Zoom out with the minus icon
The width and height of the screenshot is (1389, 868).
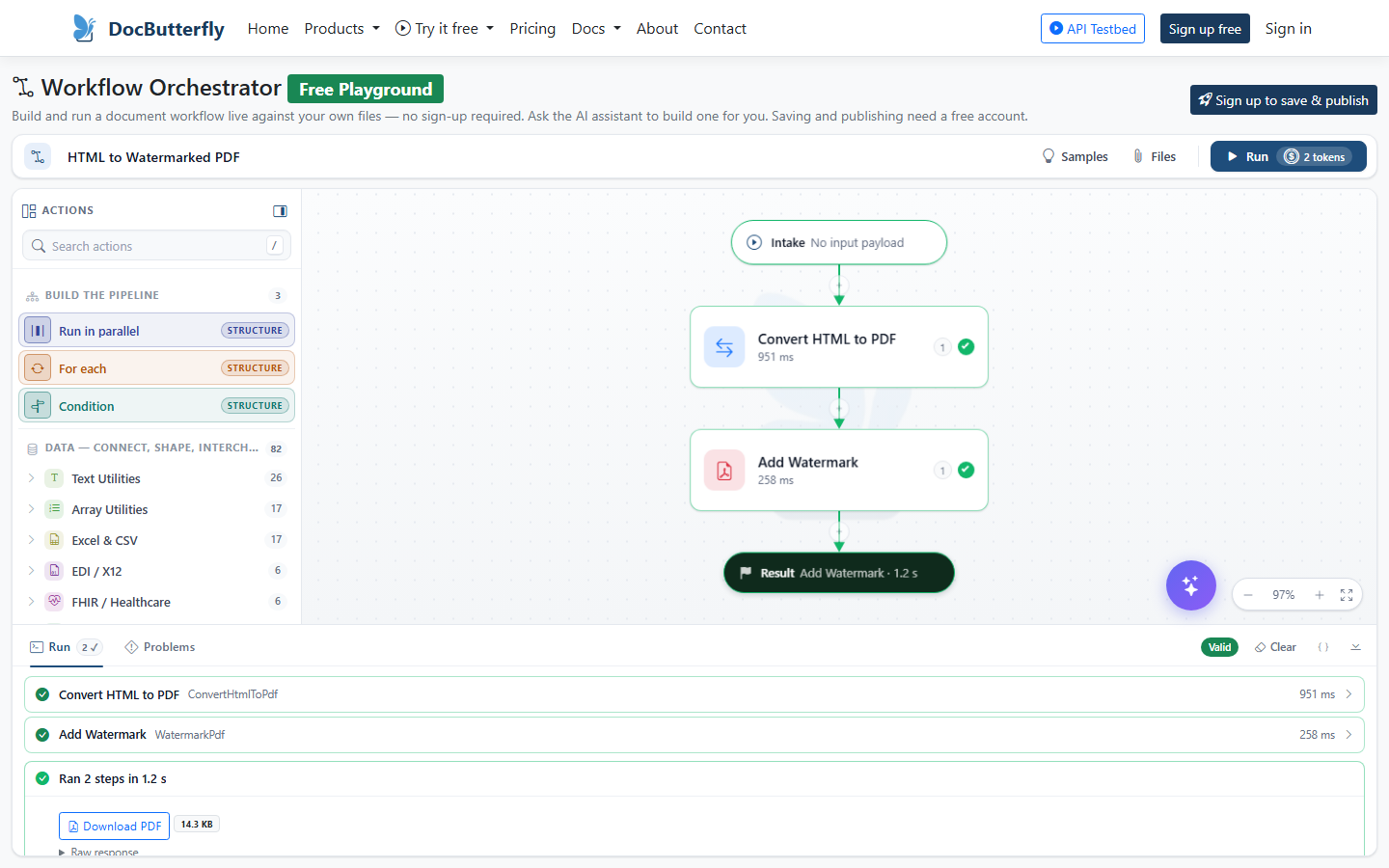point(1248,595)
